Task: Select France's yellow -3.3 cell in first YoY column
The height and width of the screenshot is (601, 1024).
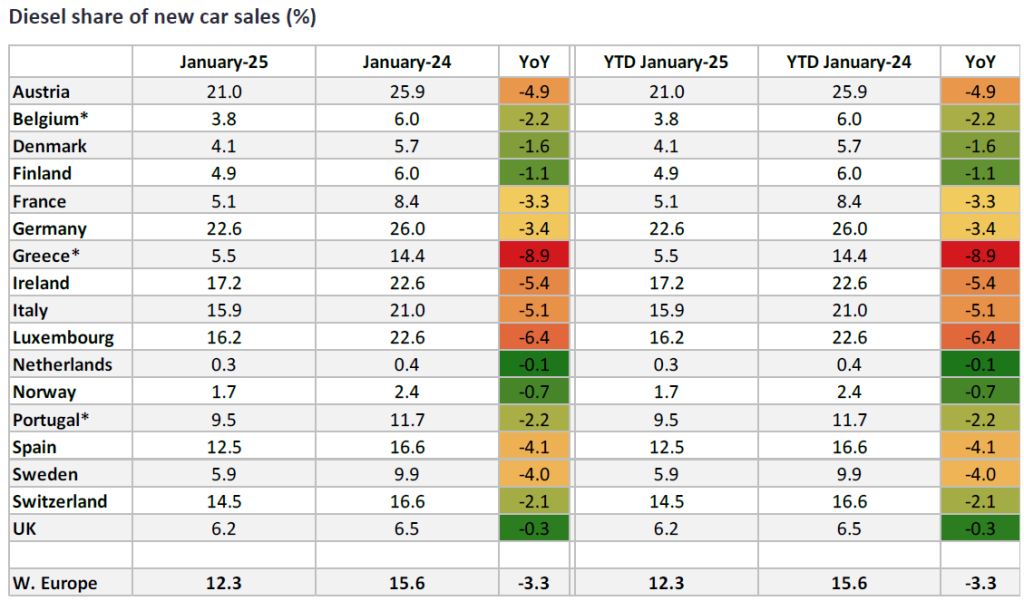Action: coord(534,201)
